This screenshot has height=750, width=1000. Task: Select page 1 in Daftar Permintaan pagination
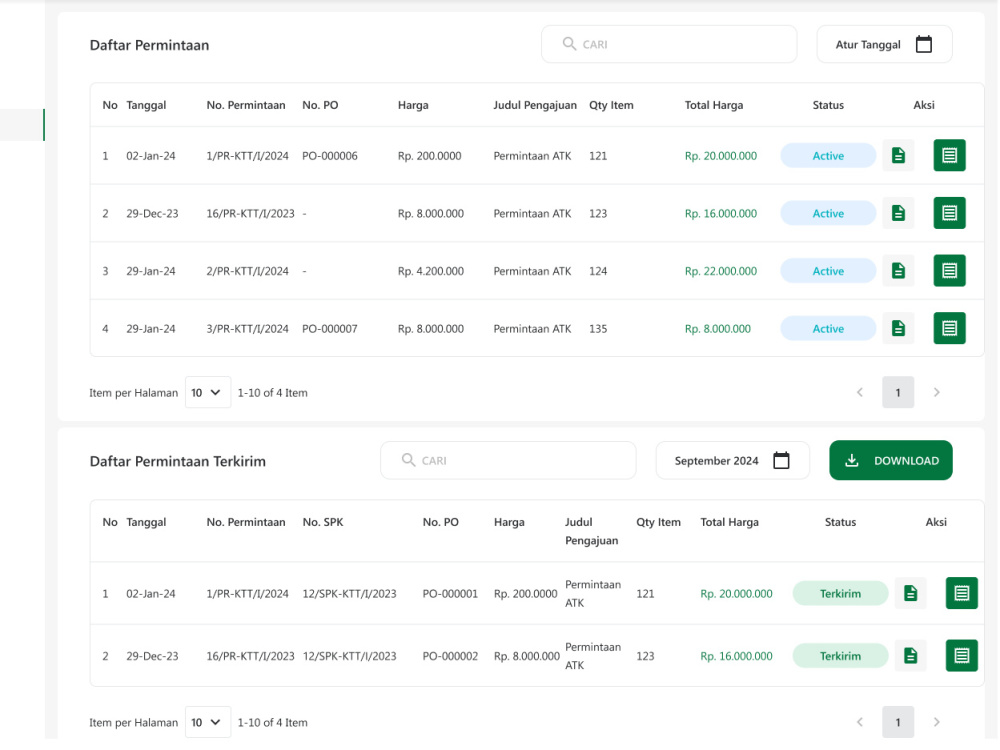click(x=897, y=392)
